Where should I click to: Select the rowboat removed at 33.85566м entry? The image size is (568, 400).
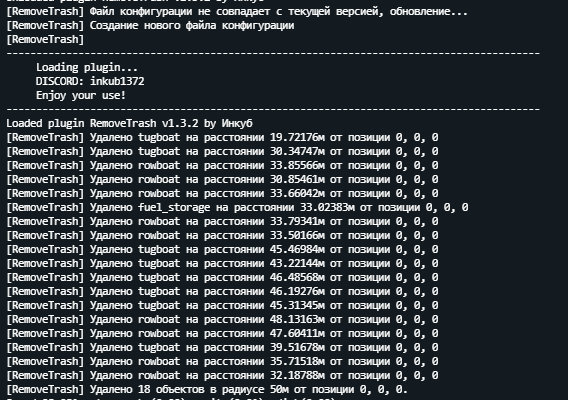pos(222,166)
